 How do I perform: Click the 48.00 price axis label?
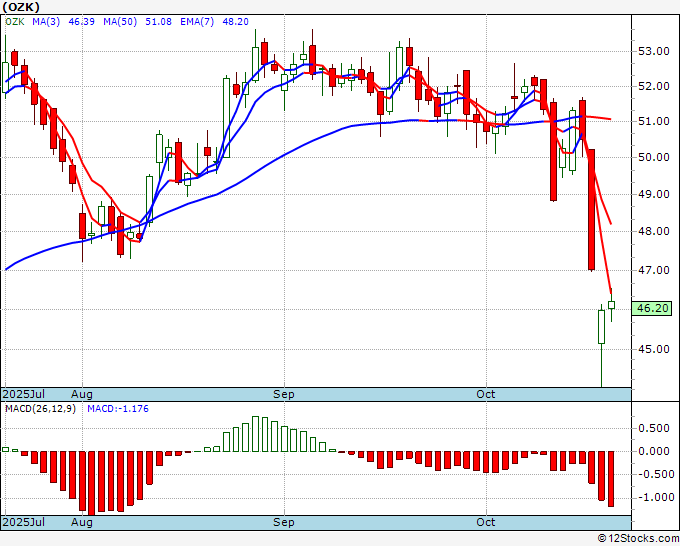coord(654,231)
